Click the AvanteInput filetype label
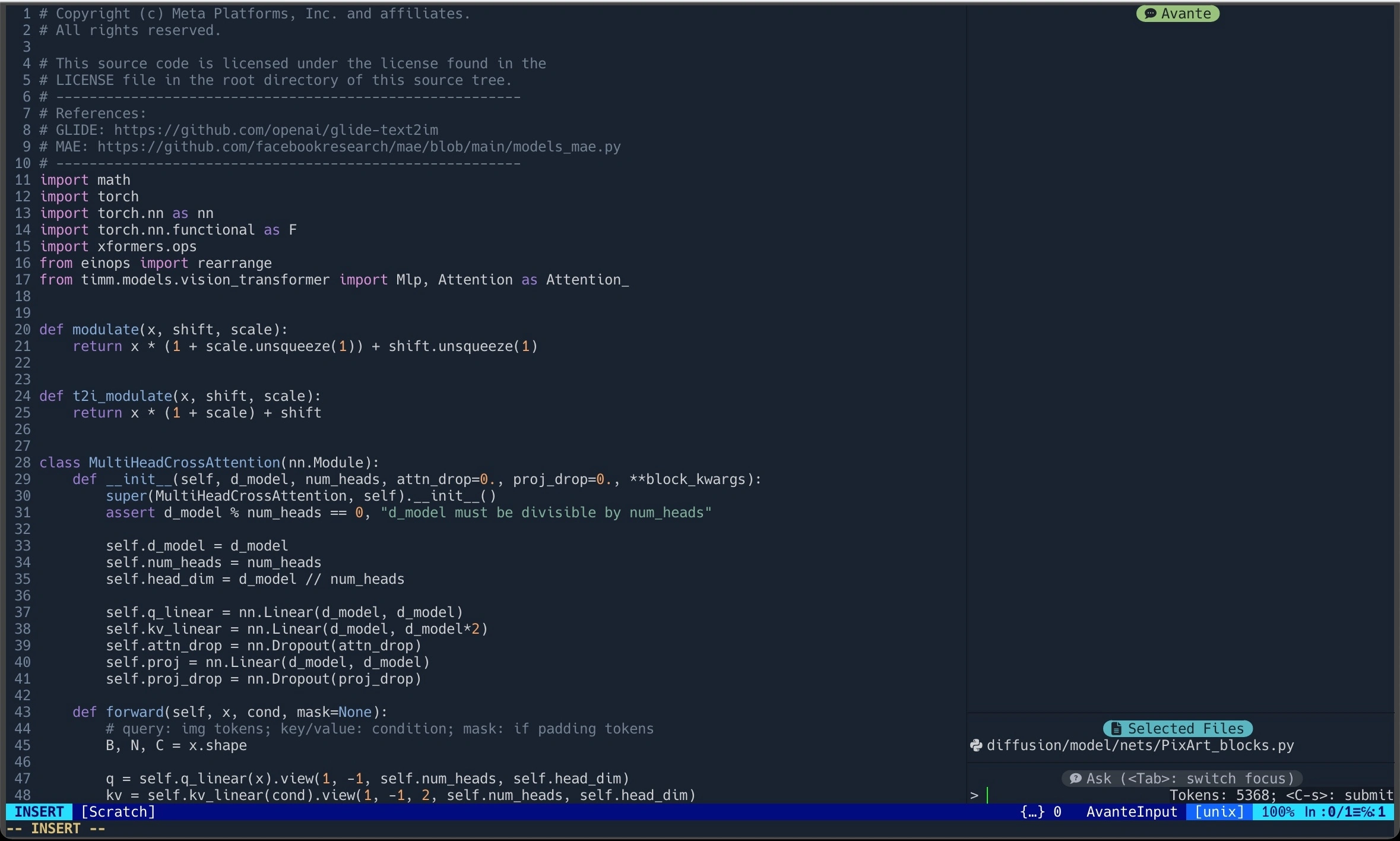Viewport: 1400px width, 841px height. [1132, 812]
